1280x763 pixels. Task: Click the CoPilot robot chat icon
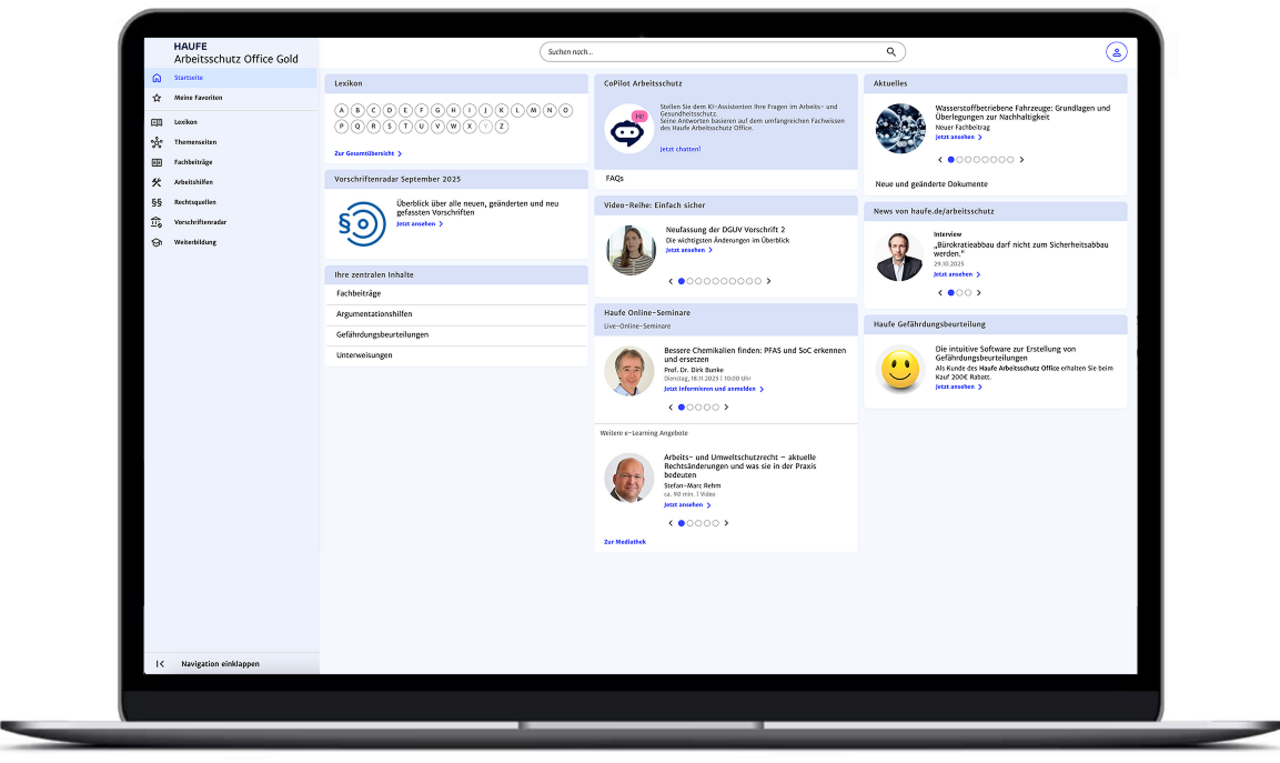629,129
